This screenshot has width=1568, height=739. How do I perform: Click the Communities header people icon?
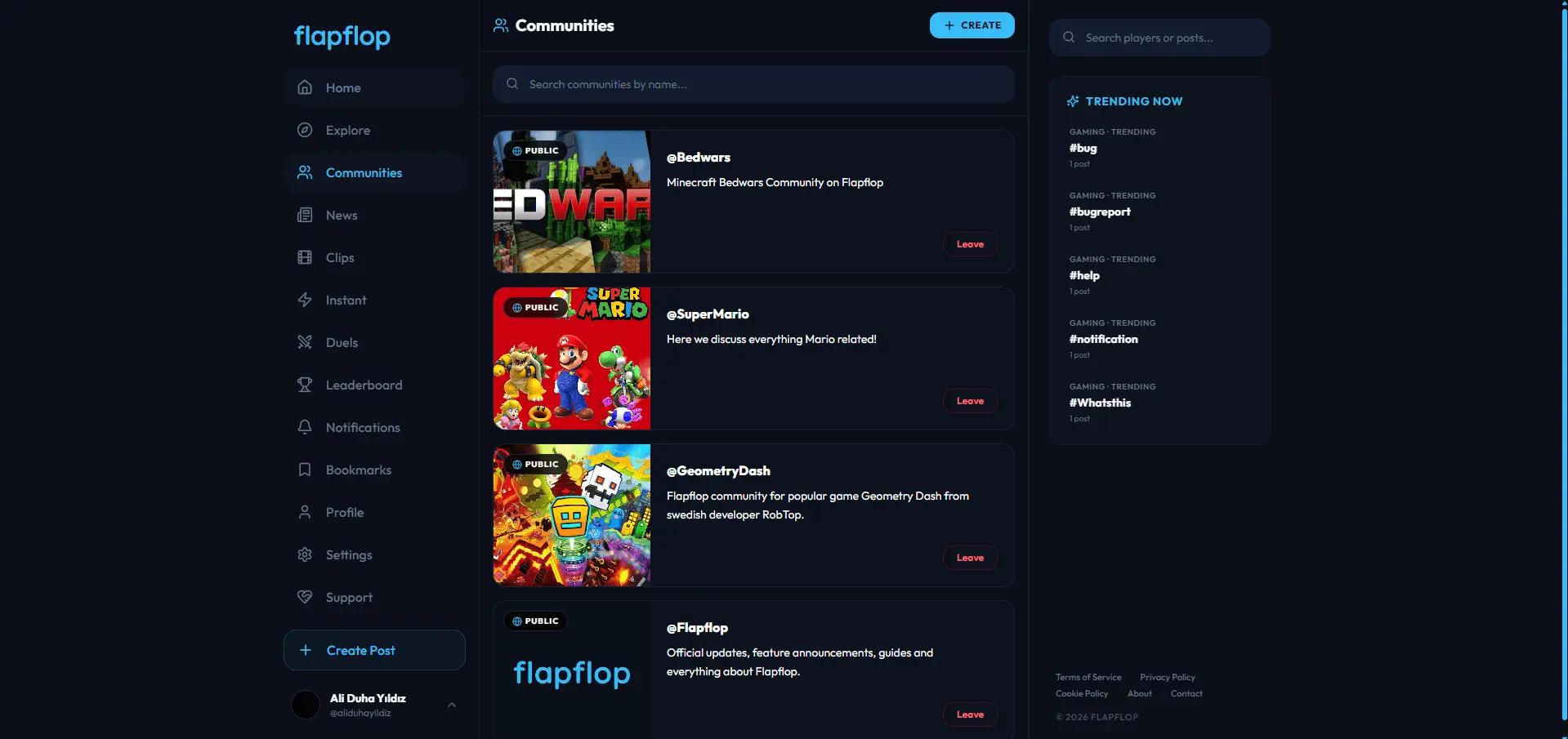tap(501, 25)
